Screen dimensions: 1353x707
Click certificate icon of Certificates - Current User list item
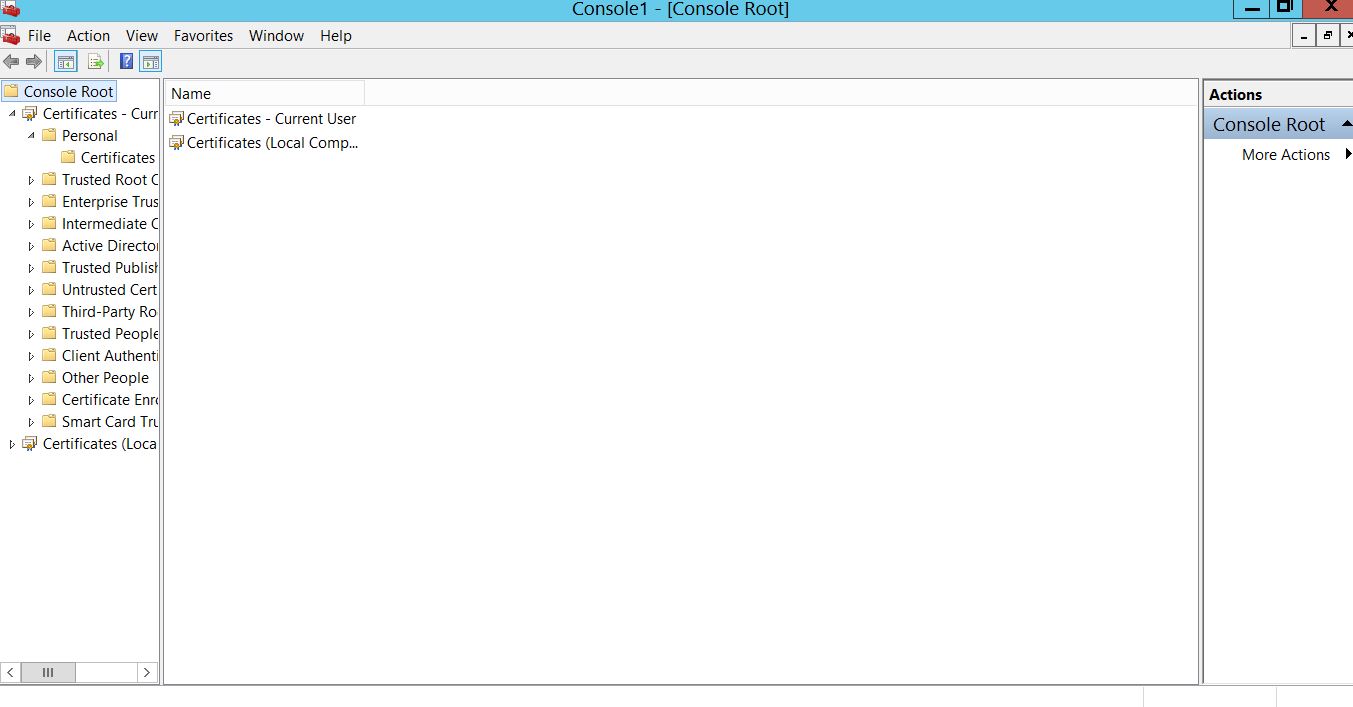click(x=177, y=119)
